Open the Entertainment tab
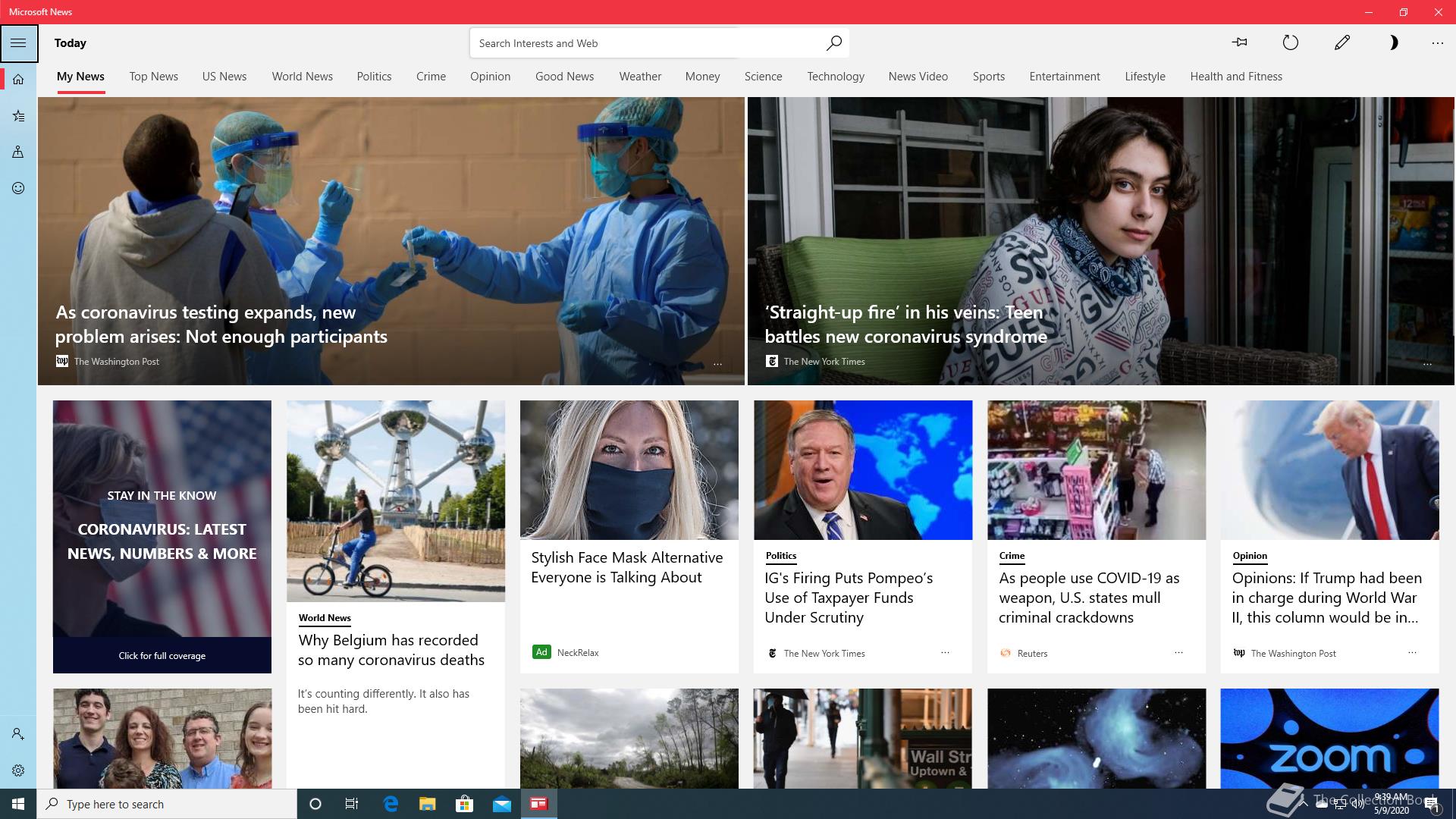Viewport: 1456px width, 819px height. [1065, 77]
